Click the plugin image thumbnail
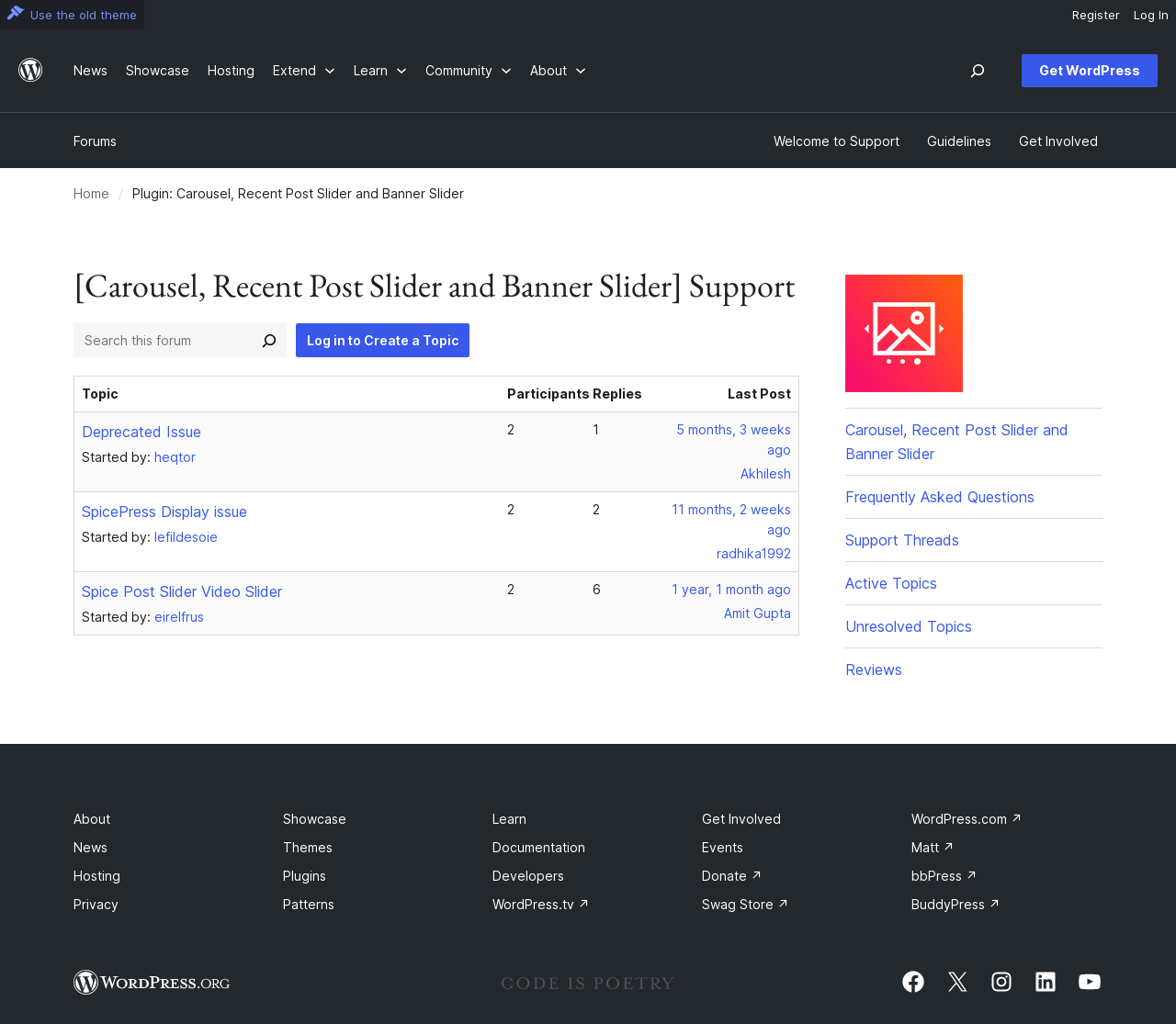 [904, 333]
